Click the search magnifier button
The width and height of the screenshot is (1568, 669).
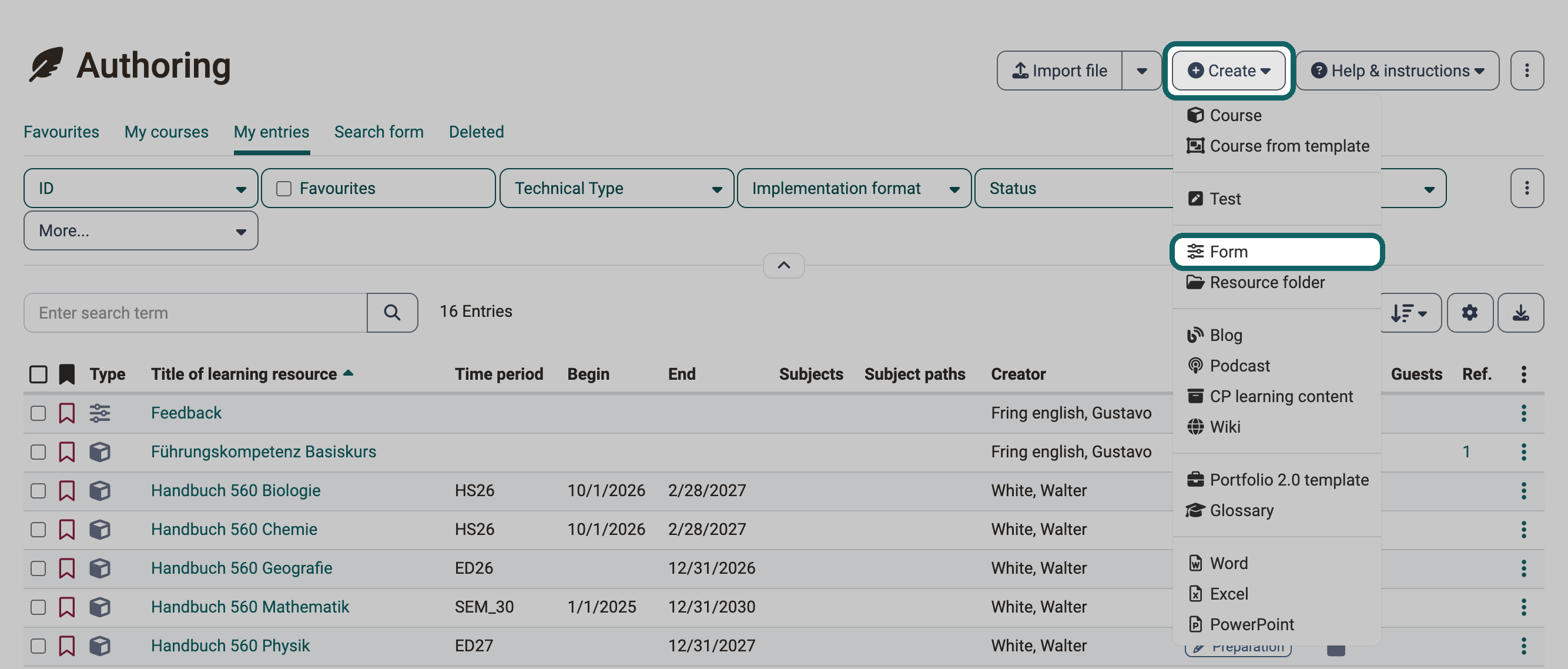392,312
